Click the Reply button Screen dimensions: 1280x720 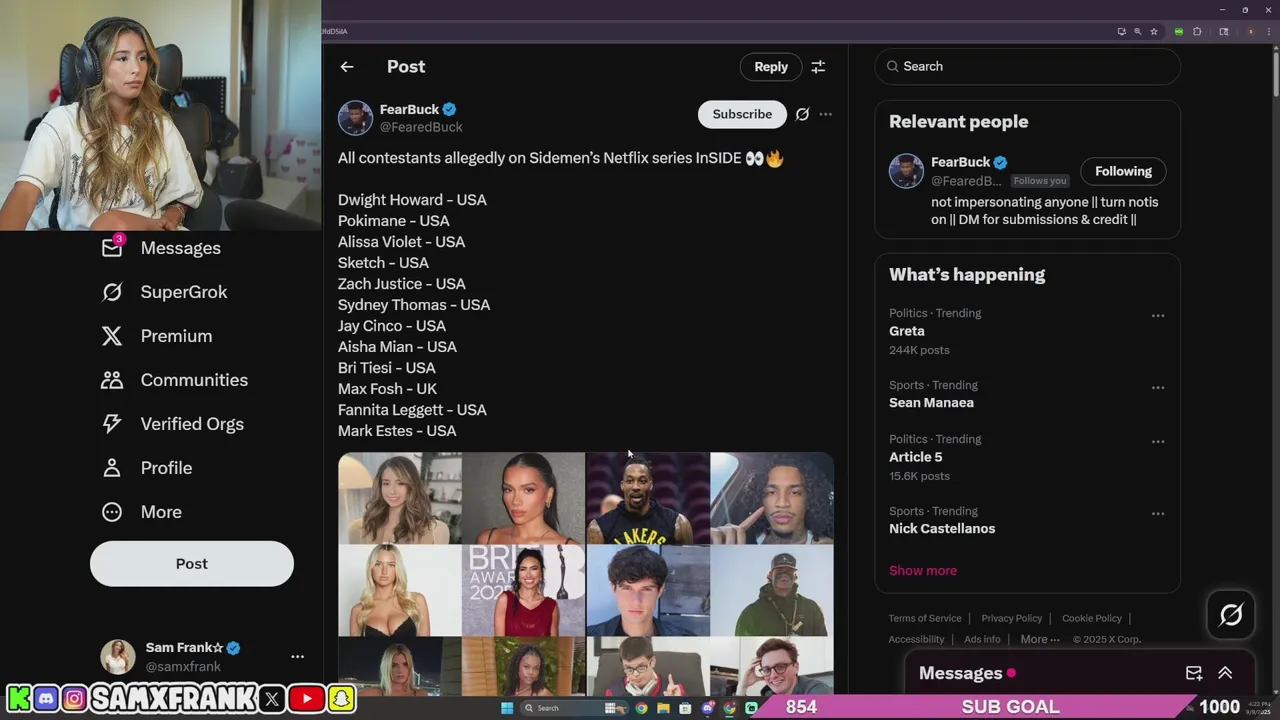[771, 67]
